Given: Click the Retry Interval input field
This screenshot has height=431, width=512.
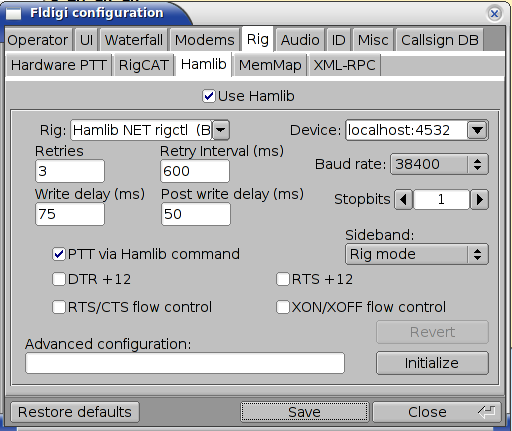Looking at the screenshot, I should coord(195,171).
